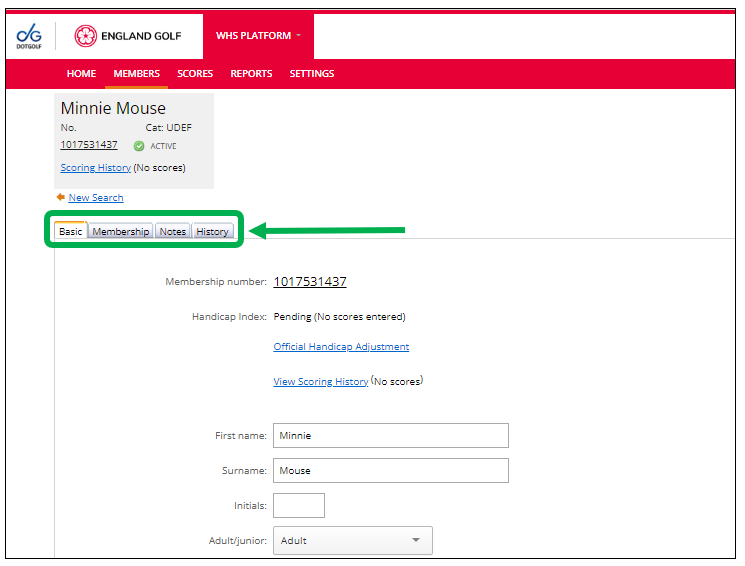Viewport: 745px width, 566px height.
Task: Click the empty Initials input field
Action: coord(299,505)
